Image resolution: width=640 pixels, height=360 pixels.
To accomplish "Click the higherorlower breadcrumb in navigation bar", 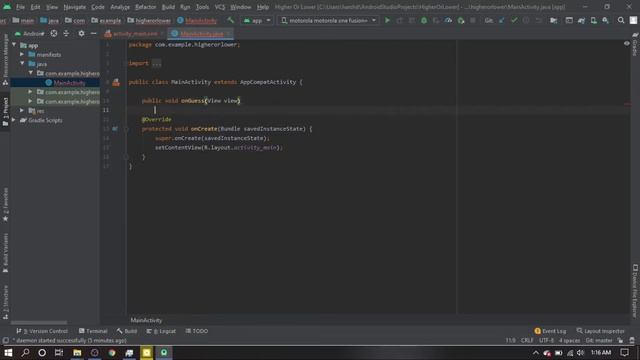I will pos(149,20).
